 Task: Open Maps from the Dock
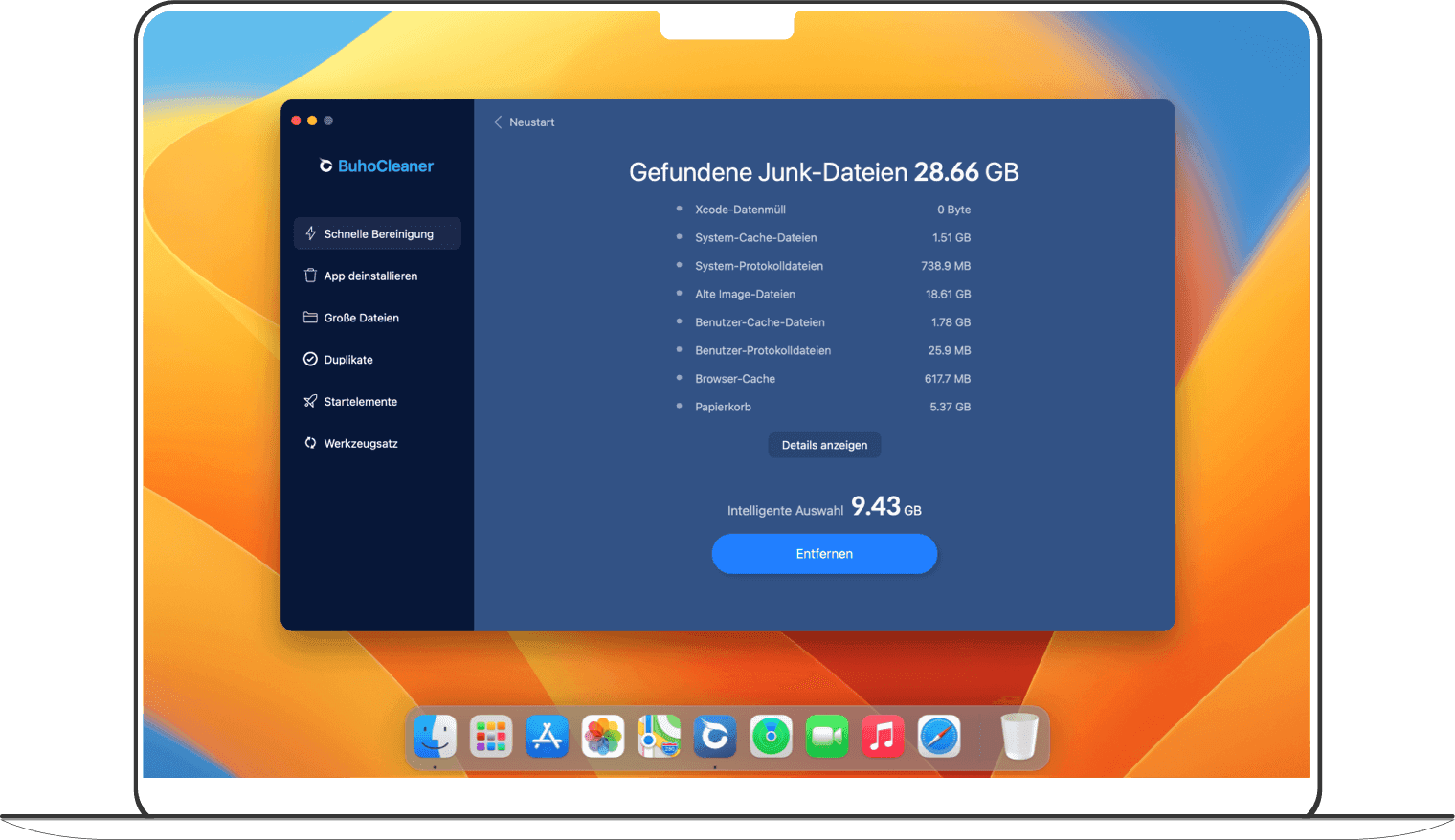660,737
